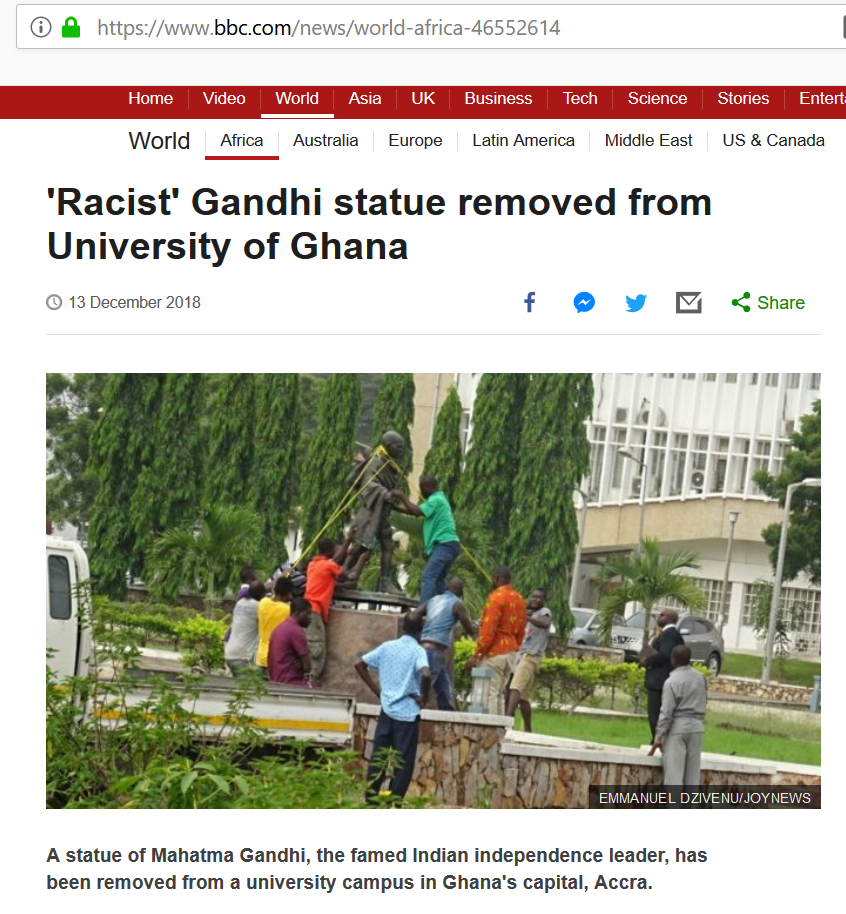Click the green secure padlock icon

pyautogui.click(x=71, y=27)
